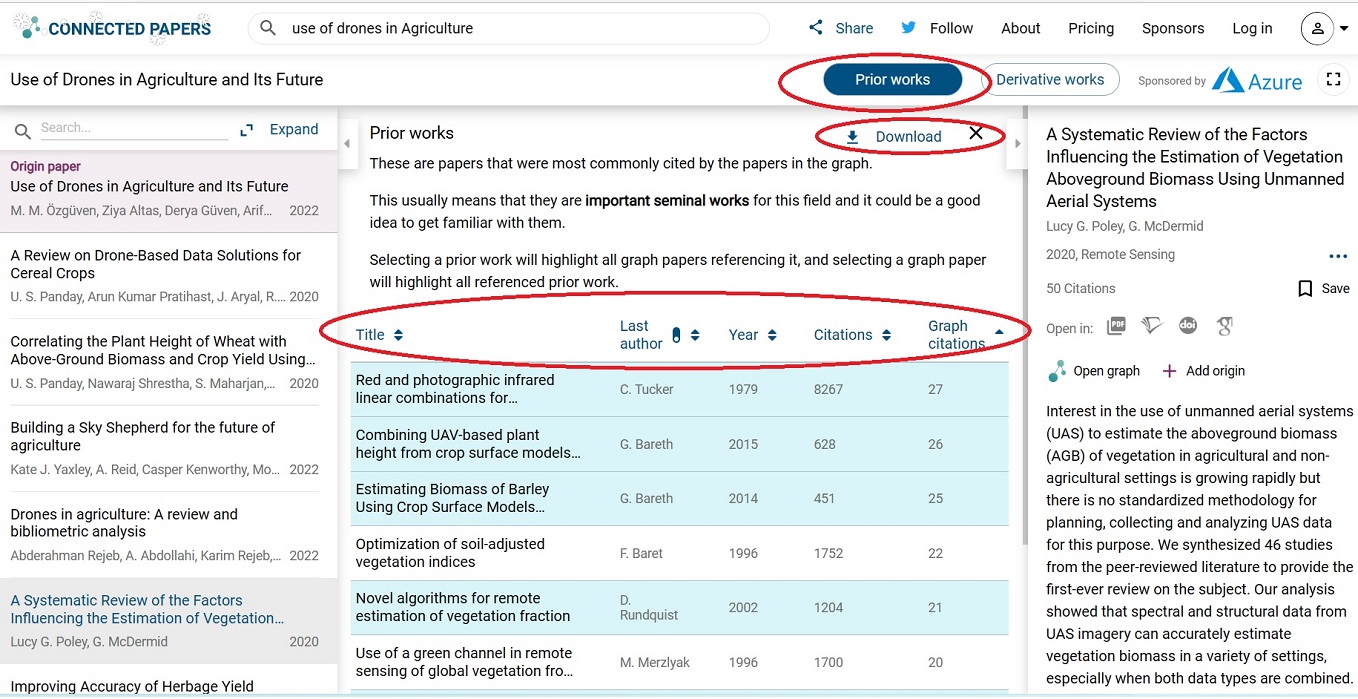The image size is (1358, 699).
Task: Go to the About page
Action: (x=1020, y=28)
